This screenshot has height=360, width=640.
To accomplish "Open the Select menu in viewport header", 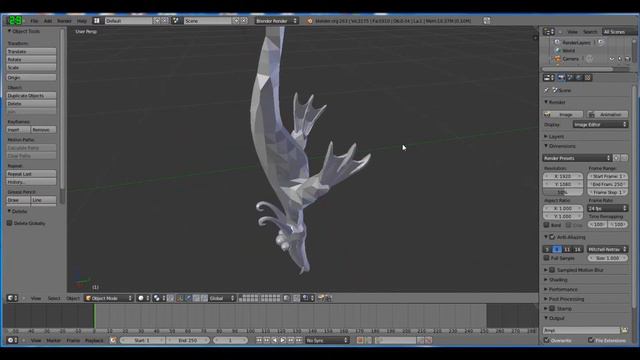I will tap(53, 298).
